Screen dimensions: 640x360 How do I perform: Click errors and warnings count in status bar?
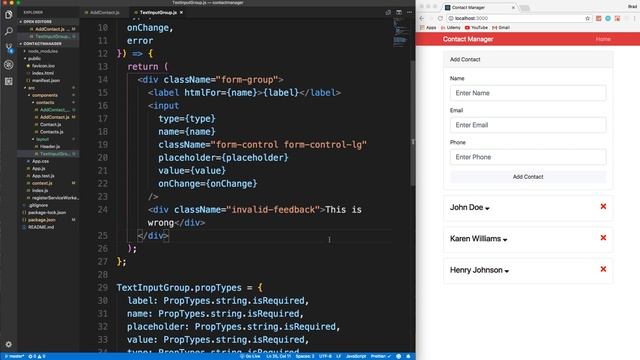click(37, 356)
